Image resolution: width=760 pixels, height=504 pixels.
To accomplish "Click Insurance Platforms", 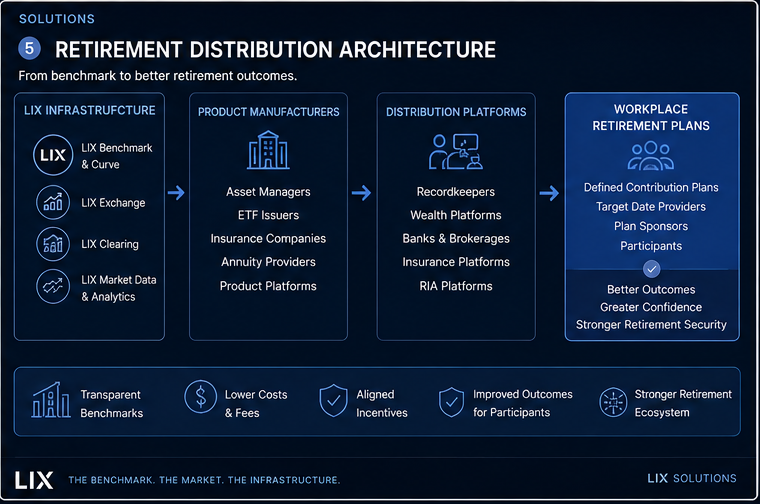I will [x=456, y=262].
